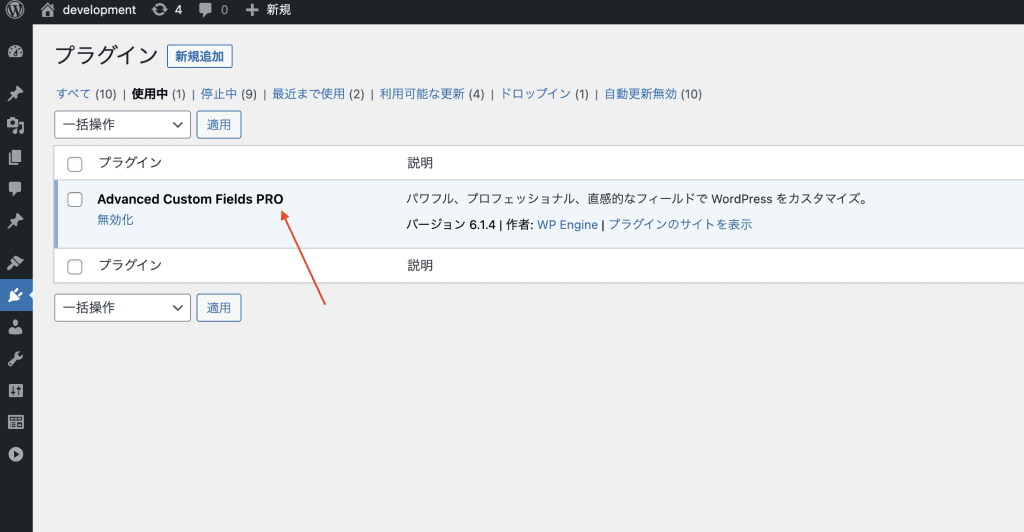Open プラグインのサイトを表示 link

[680, 225]
